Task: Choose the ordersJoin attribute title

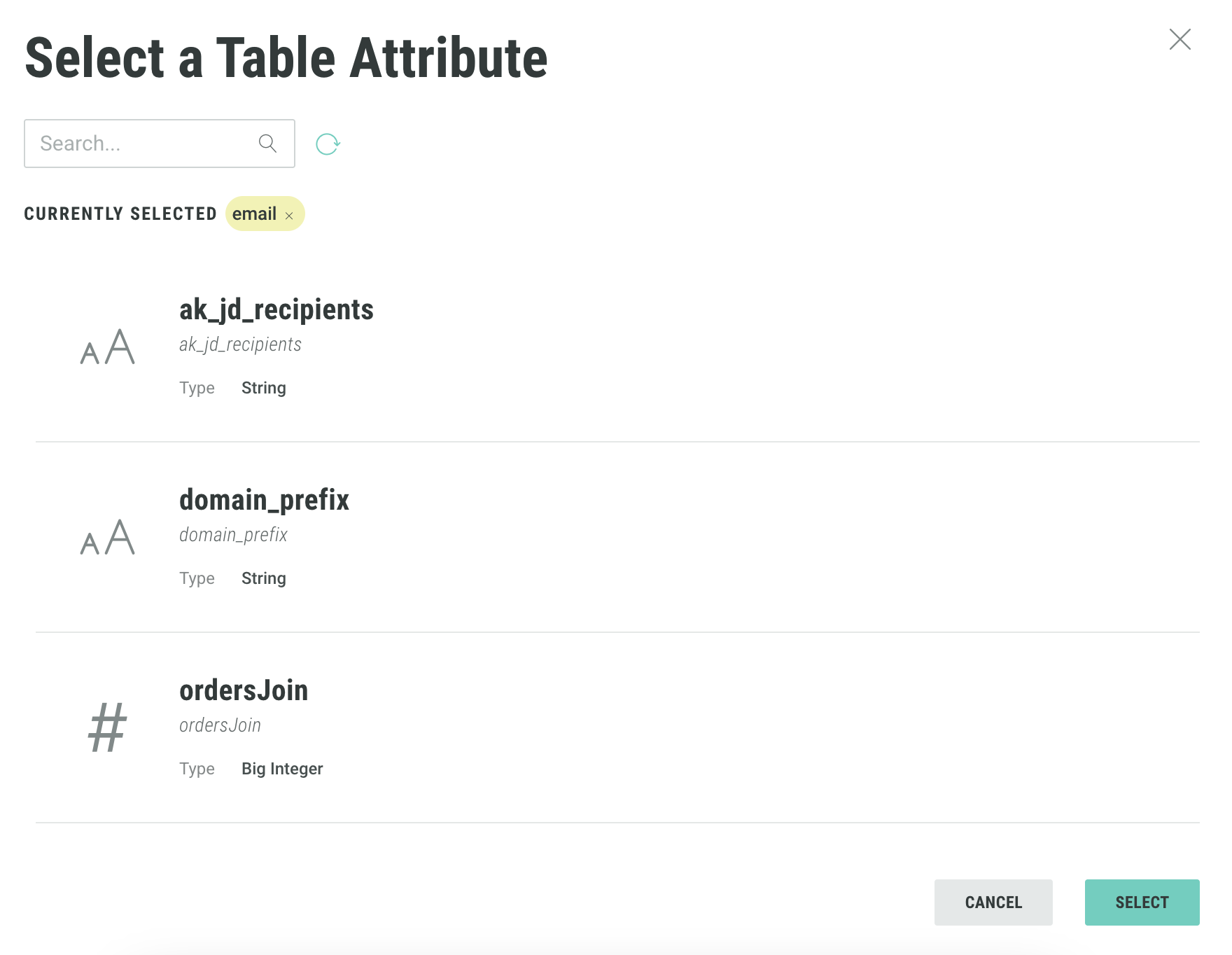Action: click(244, 690)
